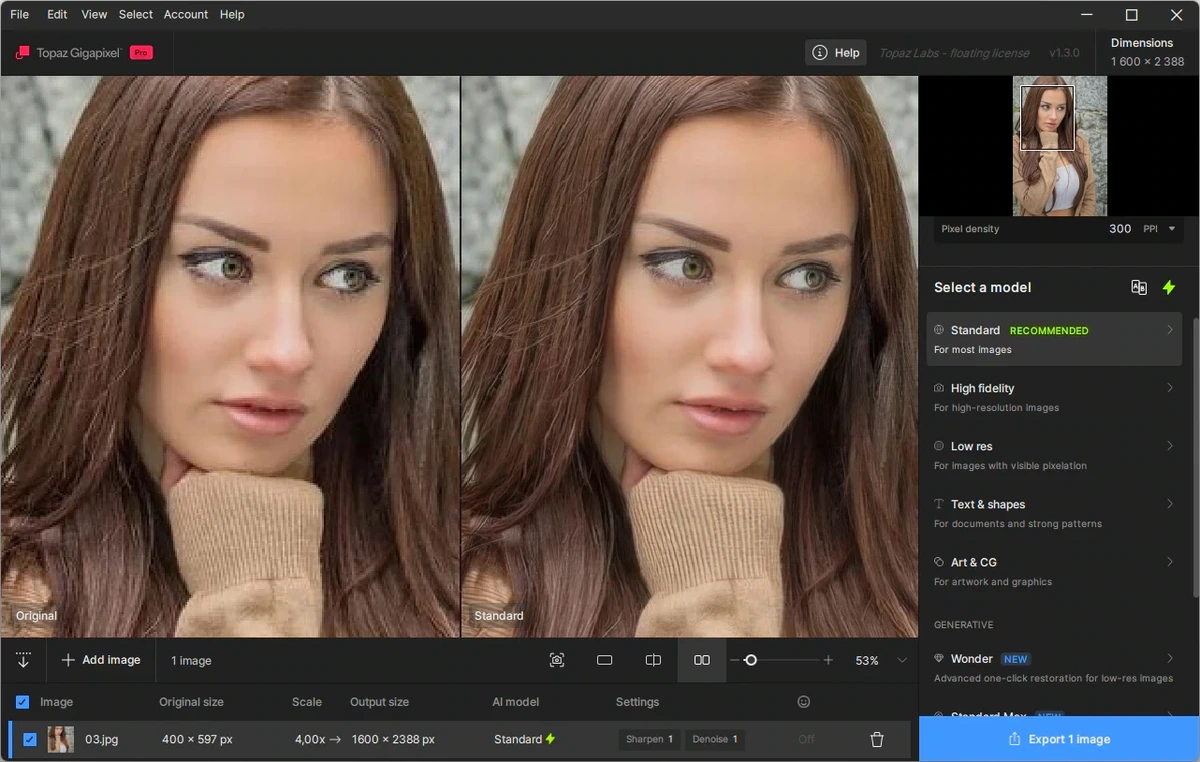Click the Output size column header

[379, 702]
